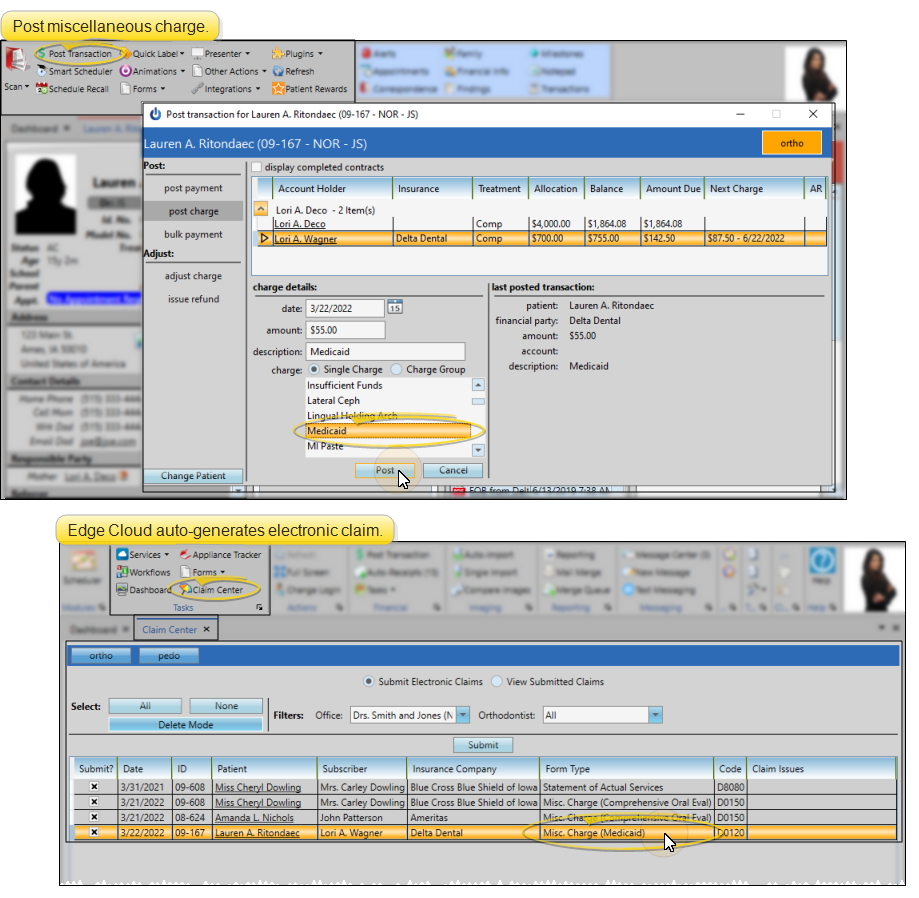Viewport: 919px width, 898px height.
Task: Click the Refresh toolbar icon
Action: [278, 72]
